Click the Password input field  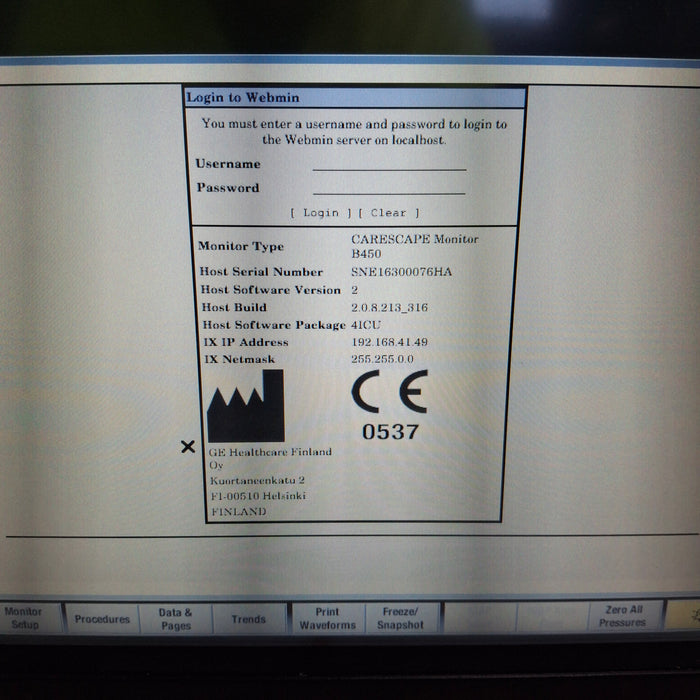[389, 188]
